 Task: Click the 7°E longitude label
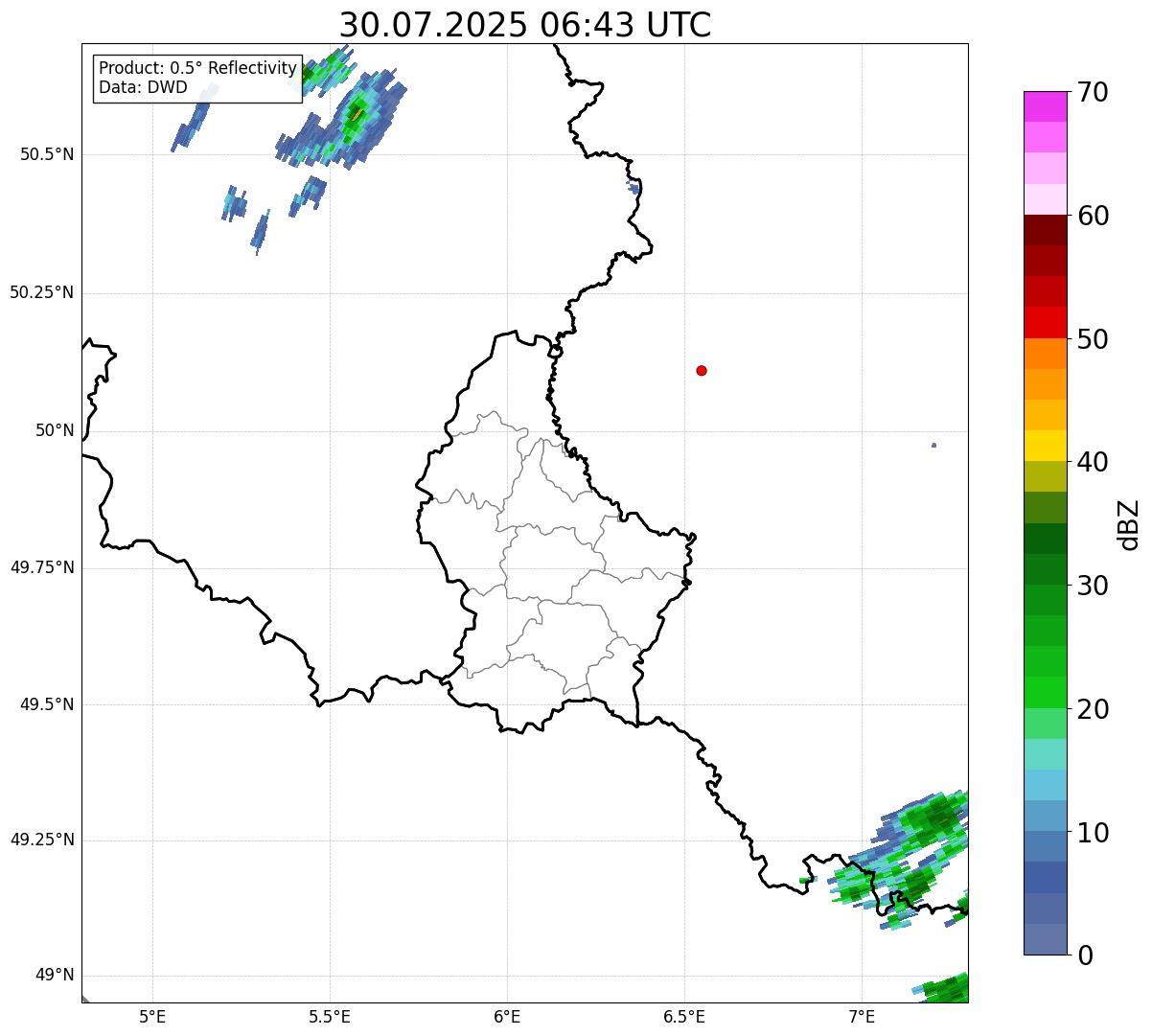click(x=862, y=1016)
